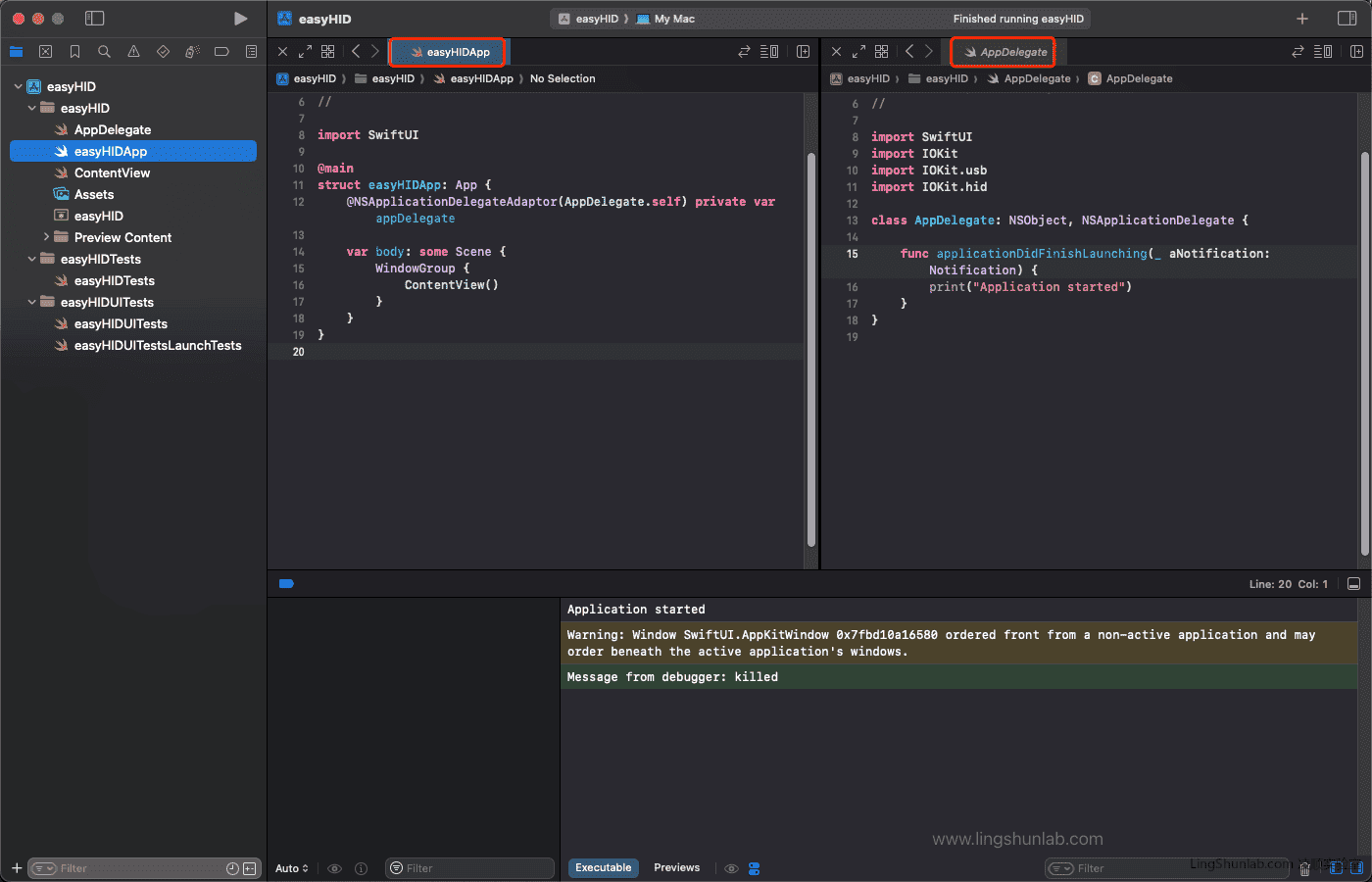
Task: Toggle code review arrows in left editor
Action: pyautogui.click(x=744, y=52)
